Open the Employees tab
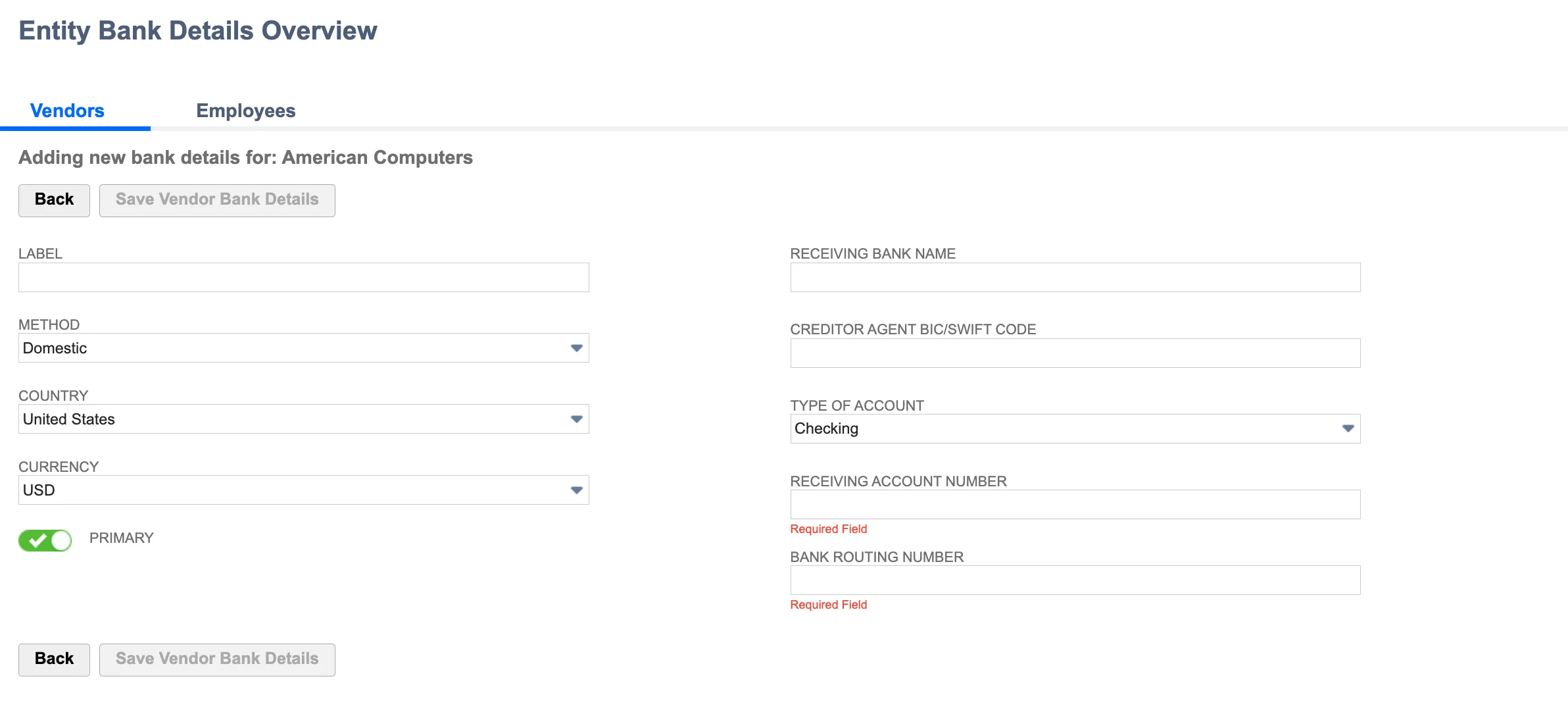 (246, 111)
